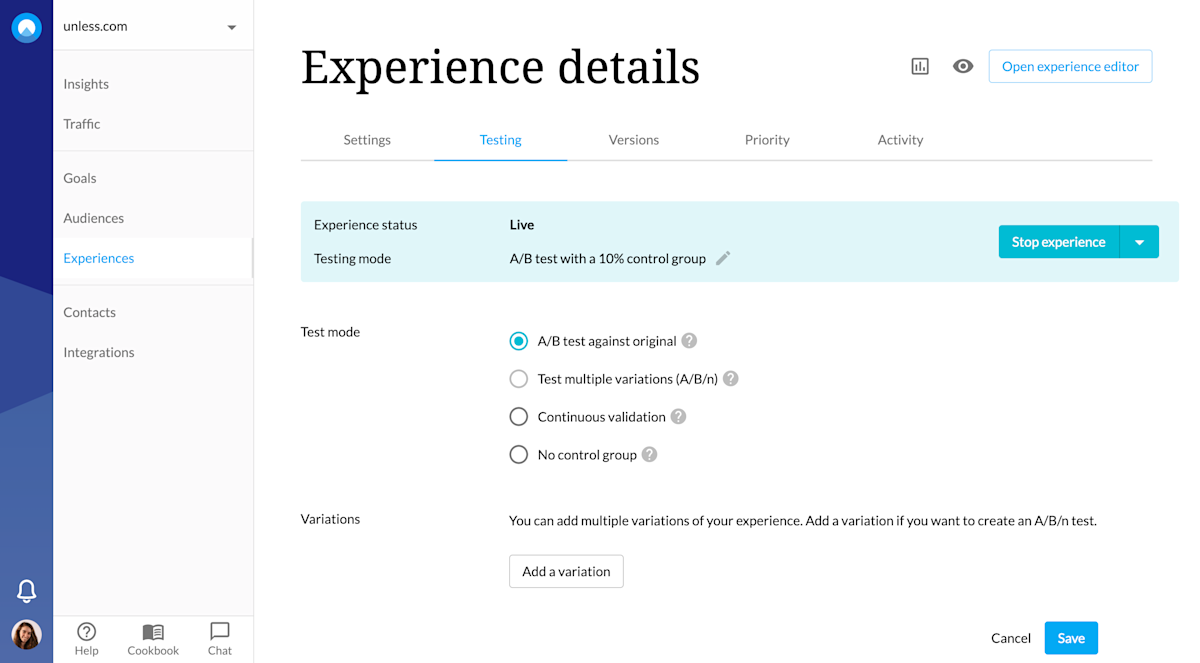Click the eye preview icon
Screen dimensions: 1200x663
click(963, 66)
